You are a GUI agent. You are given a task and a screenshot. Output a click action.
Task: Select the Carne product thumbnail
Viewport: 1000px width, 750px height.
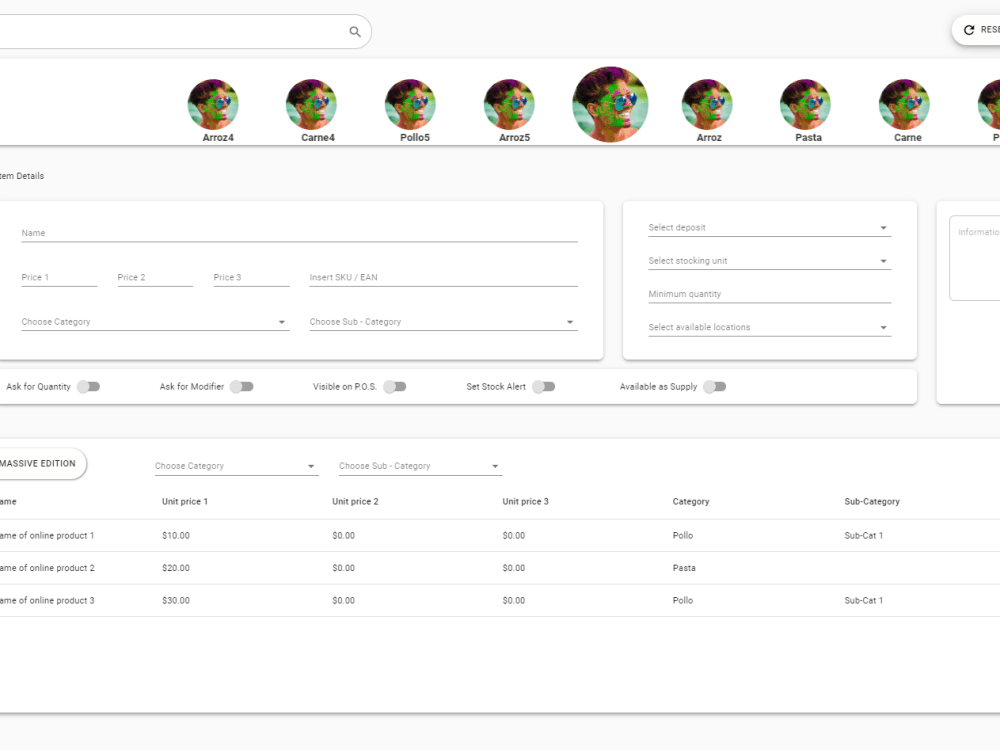904,104
